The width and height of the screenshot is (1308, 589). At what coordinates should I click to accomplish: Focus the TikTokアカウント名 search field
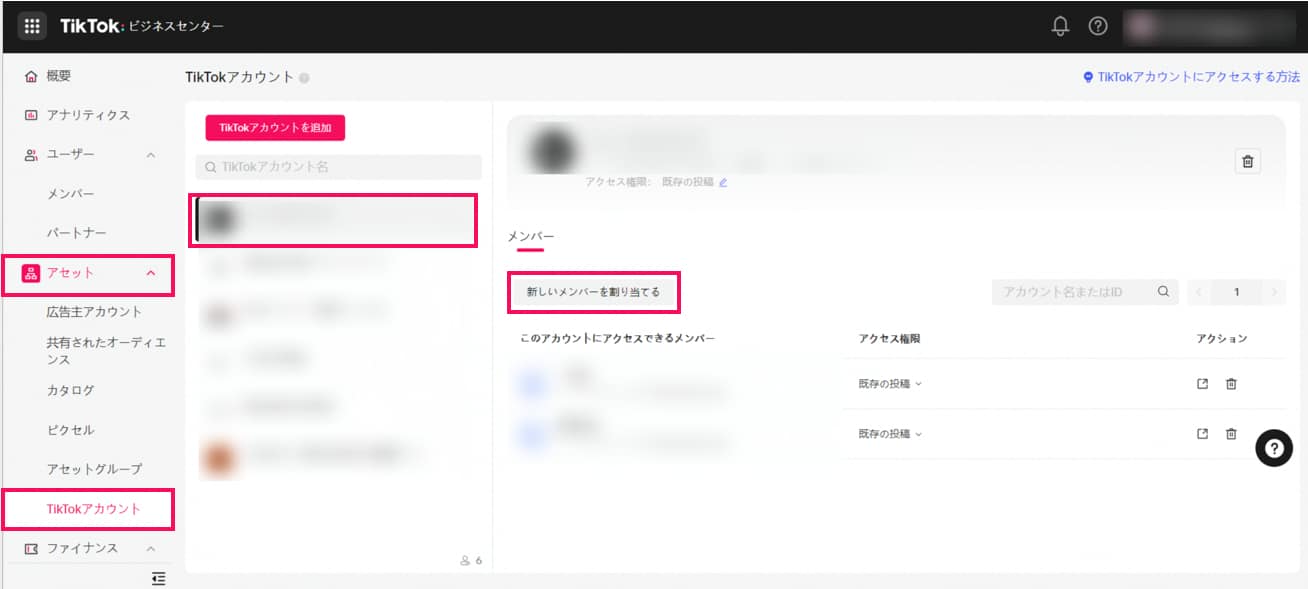(x=339, y=167)
